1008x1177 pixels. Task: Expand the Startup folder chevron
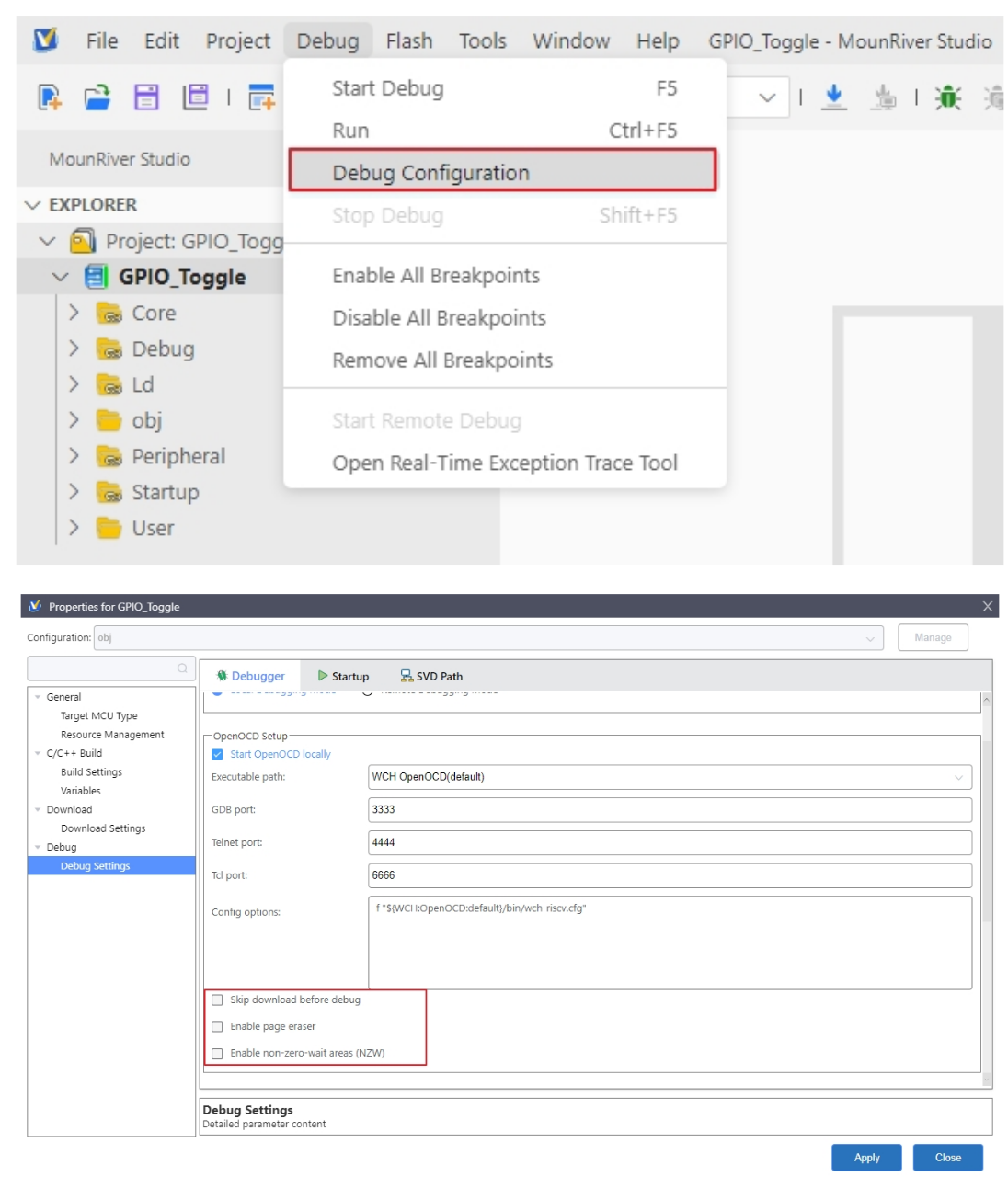[74, 493]
